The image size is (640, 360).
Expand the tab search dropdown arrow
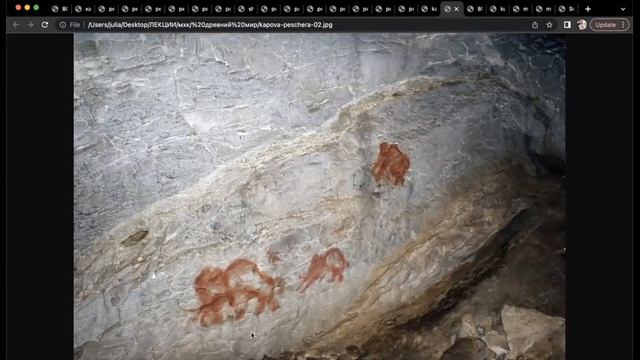[x=623, y=9]
